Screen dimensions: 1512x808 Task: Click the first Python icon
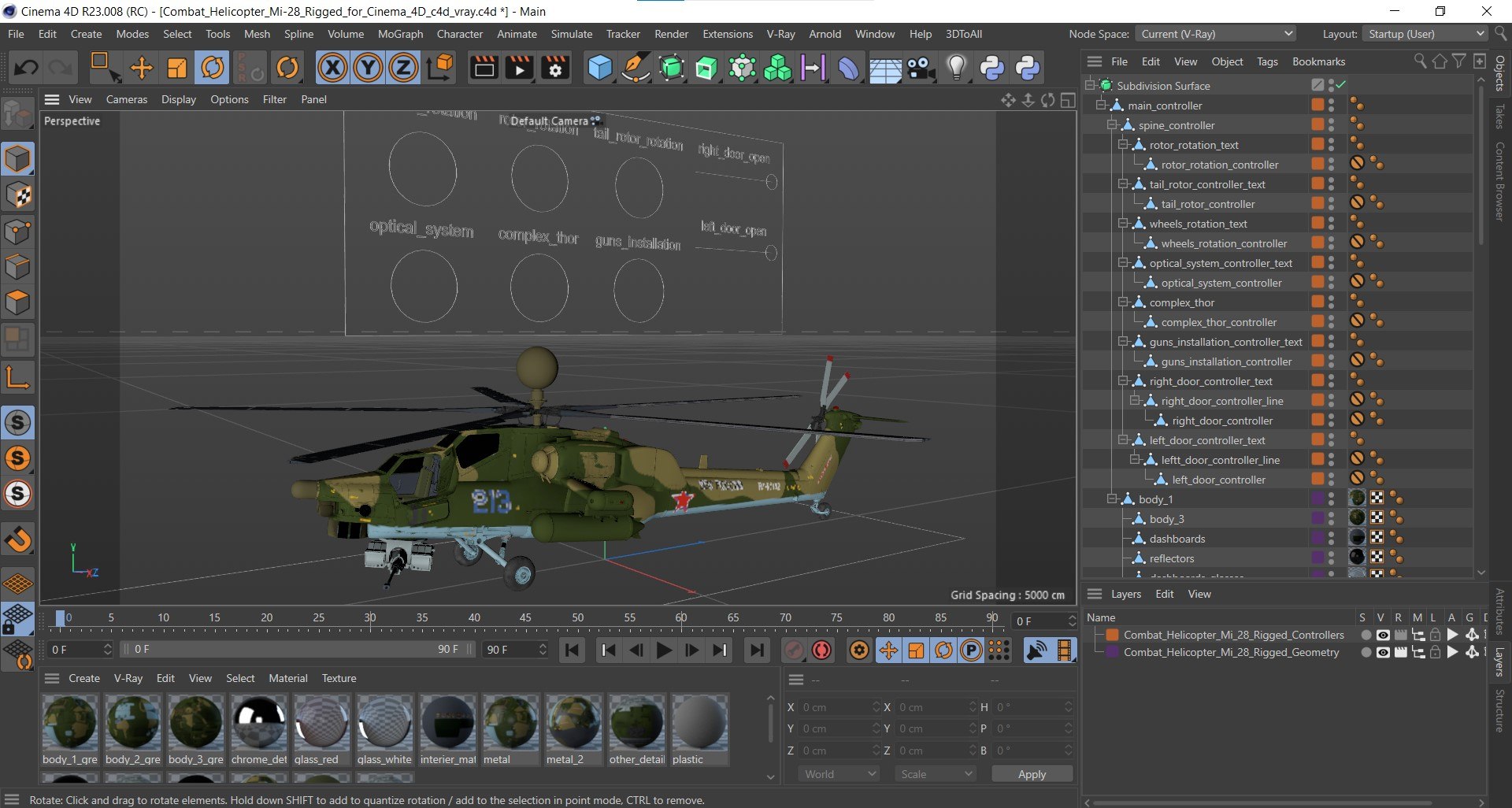pos(992,68)
